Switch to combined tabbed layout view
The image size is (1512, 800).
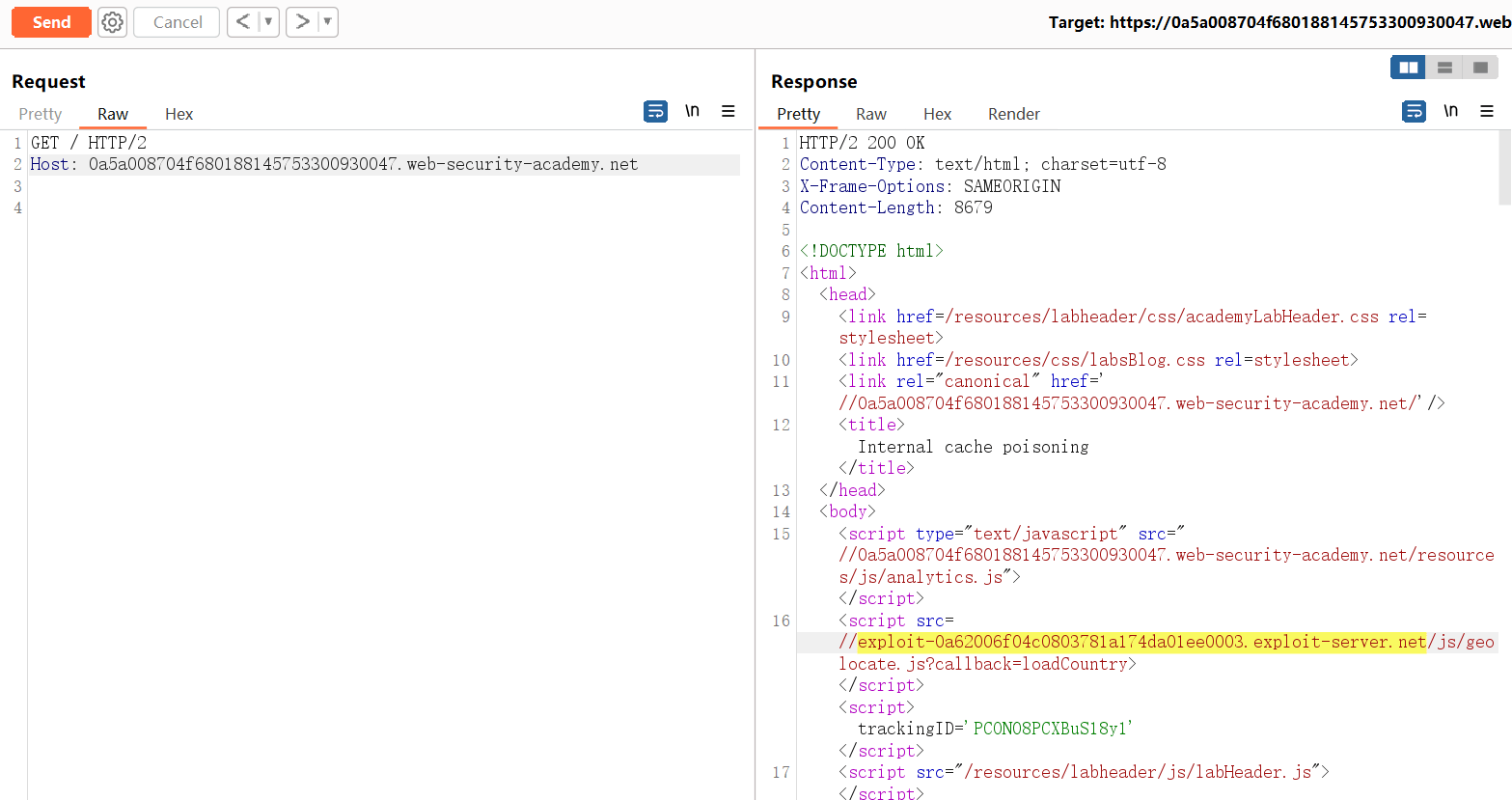[1480, 68]
